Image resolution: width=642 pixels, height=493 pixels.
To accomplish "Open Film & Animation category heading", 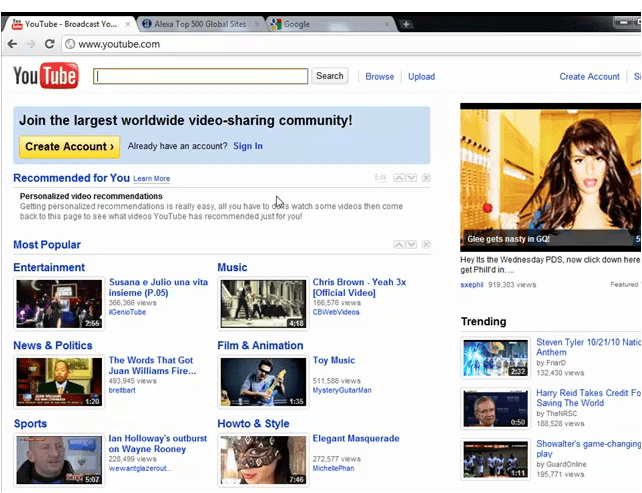I will pyautogui.click(x=260, y=345).
